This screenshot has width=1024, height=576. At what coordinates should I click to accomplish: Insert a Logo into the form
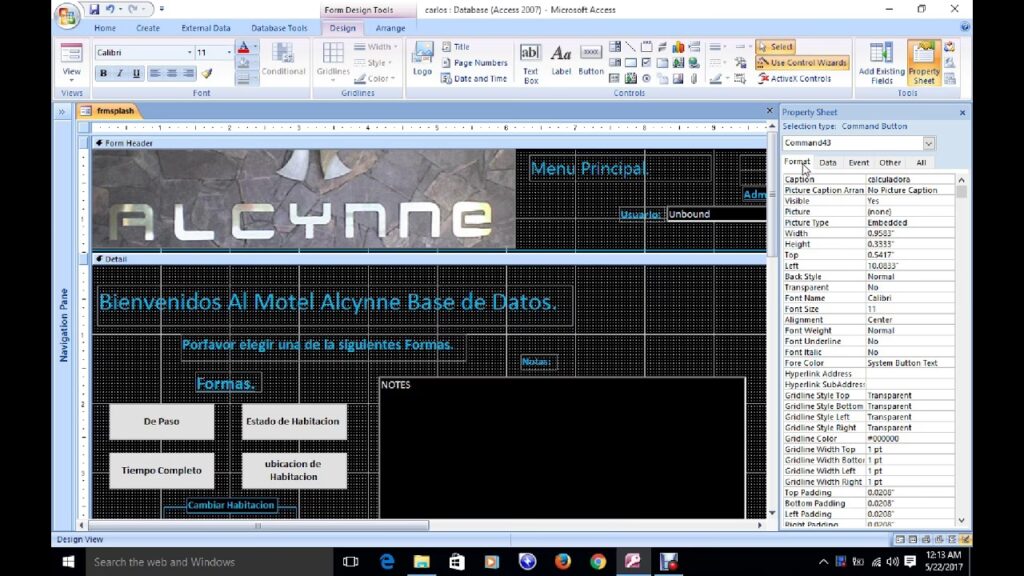[422, 60]
